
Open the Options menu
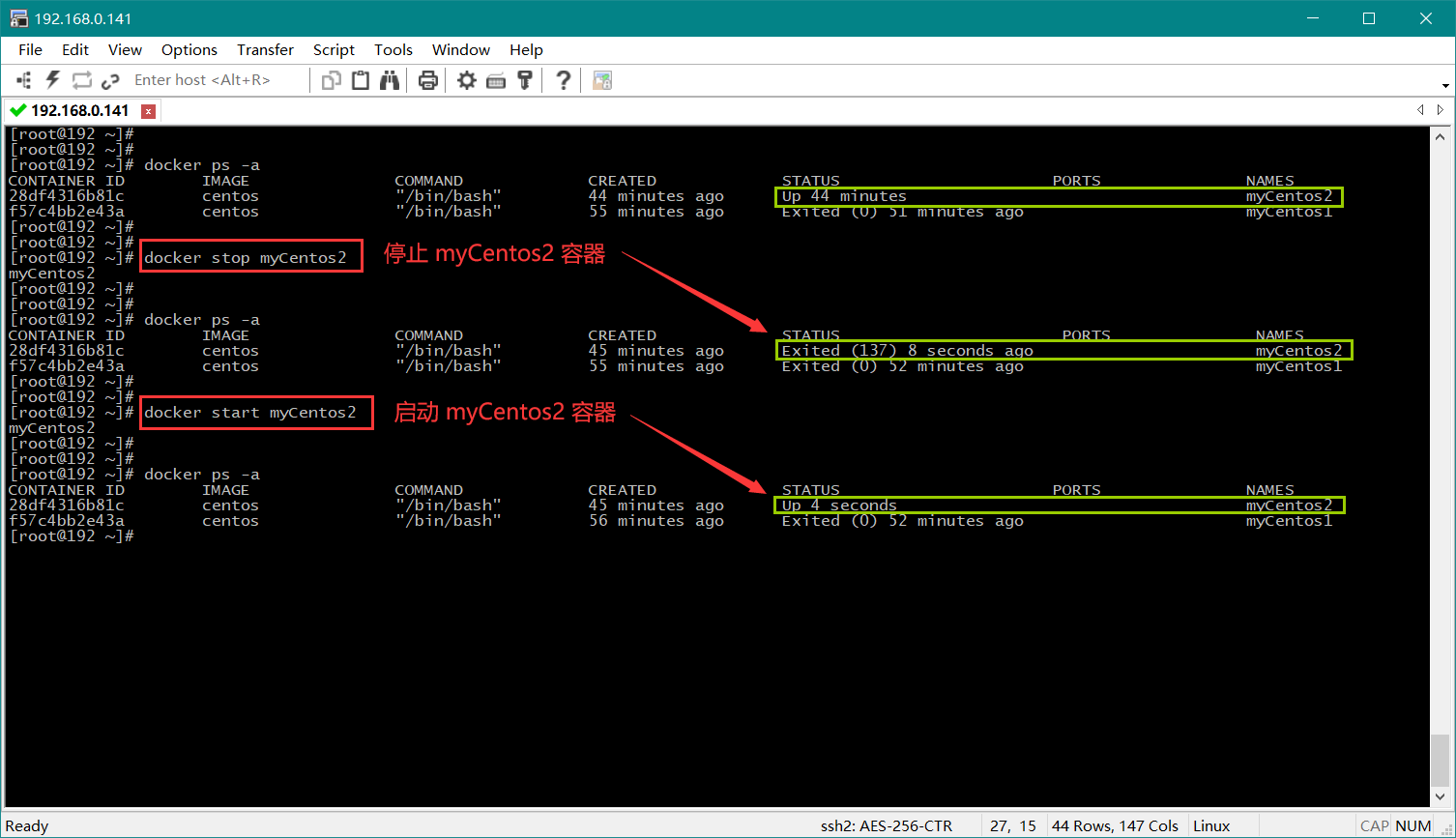coord(189,49)
